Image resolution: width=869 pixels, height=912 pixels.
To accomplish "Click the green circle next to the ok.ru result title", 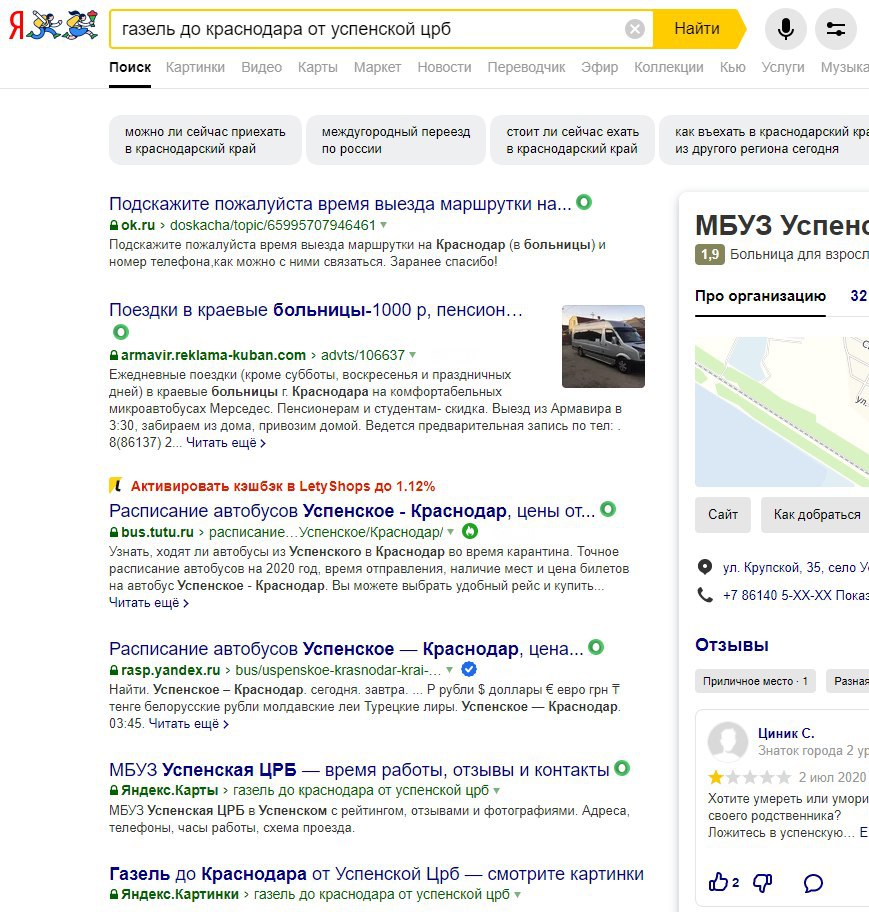I will (x=584, y=202).
